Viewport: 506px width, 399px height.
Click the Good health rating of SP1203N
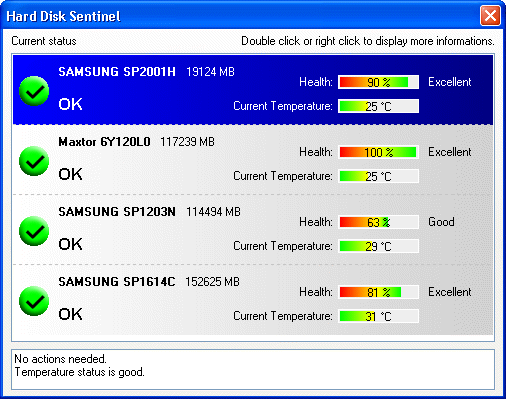point(441,222)
